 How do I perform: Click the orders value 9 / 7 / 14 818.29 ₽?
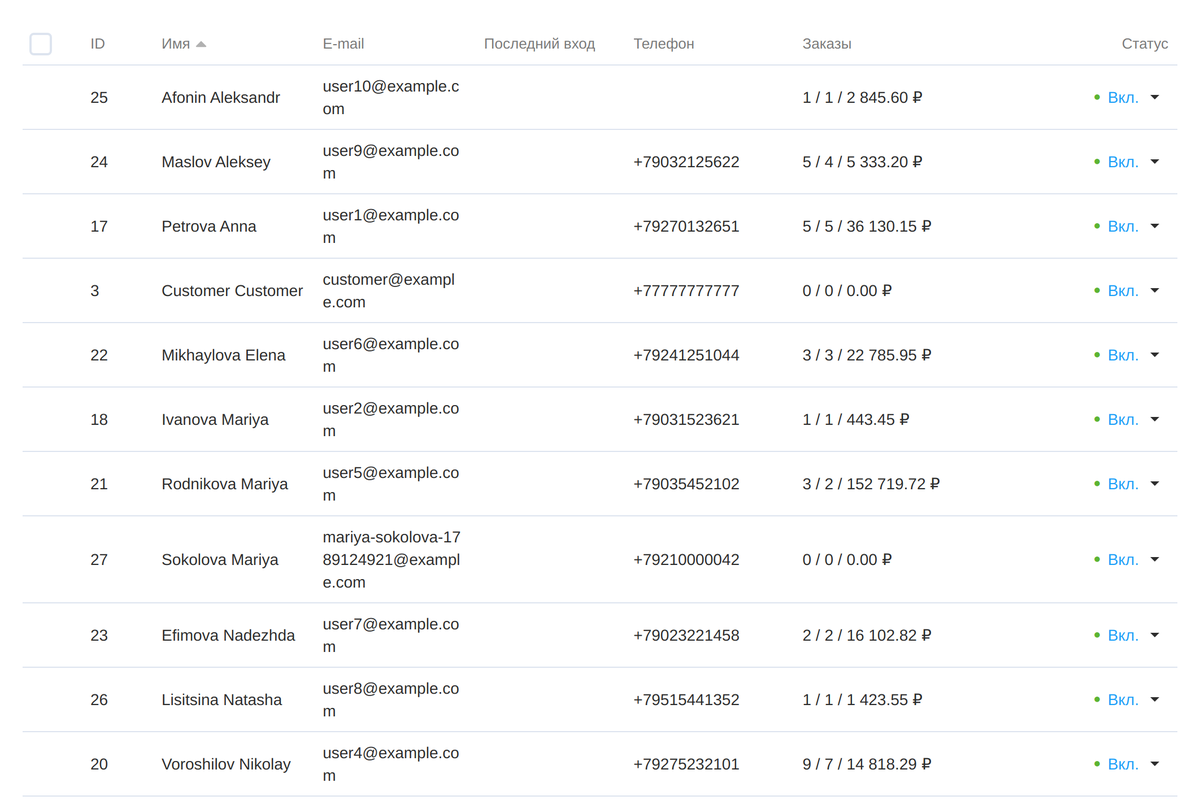click(x=867, y=765)
